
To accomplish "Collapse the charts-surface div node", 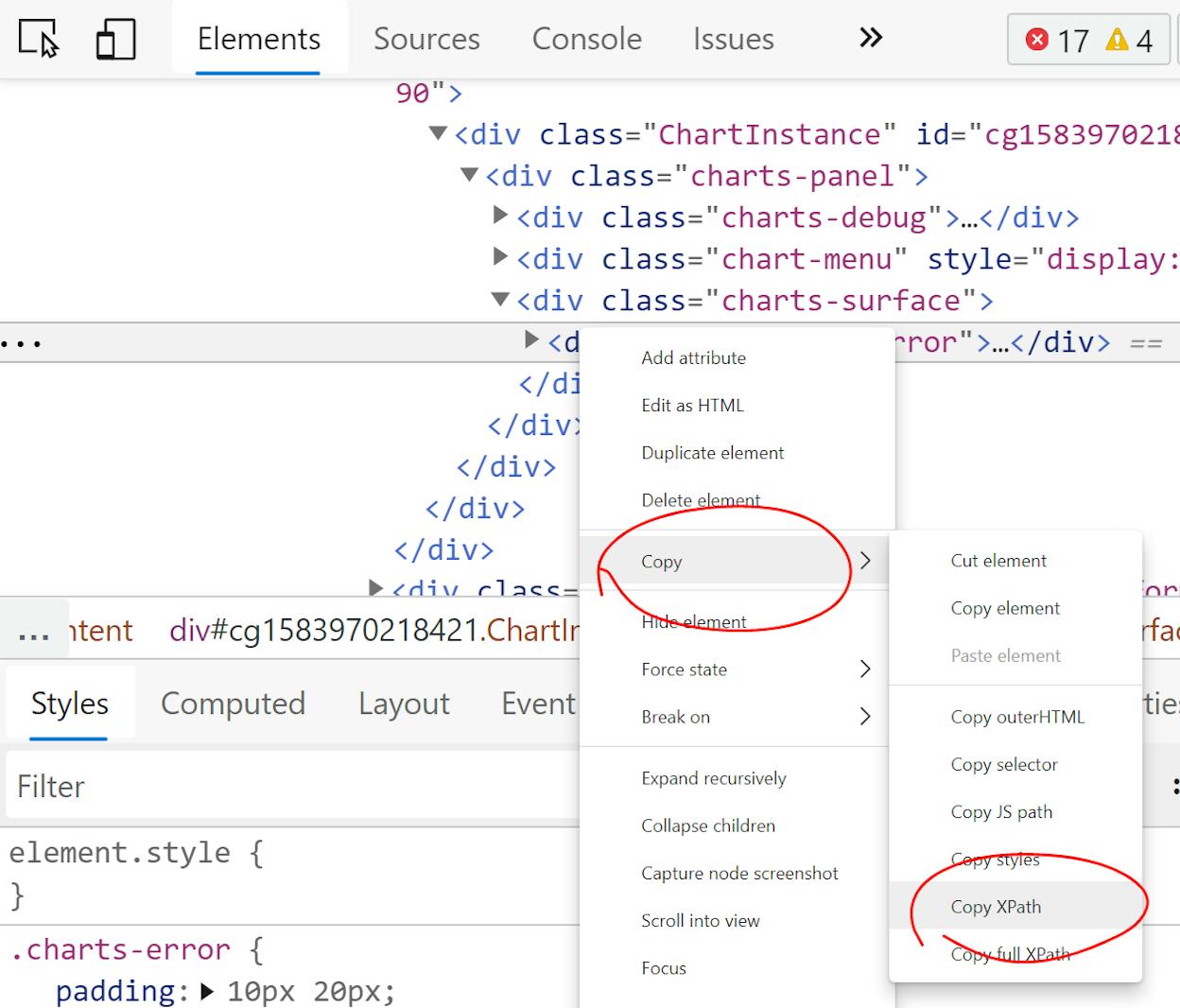I will [500, 300].
